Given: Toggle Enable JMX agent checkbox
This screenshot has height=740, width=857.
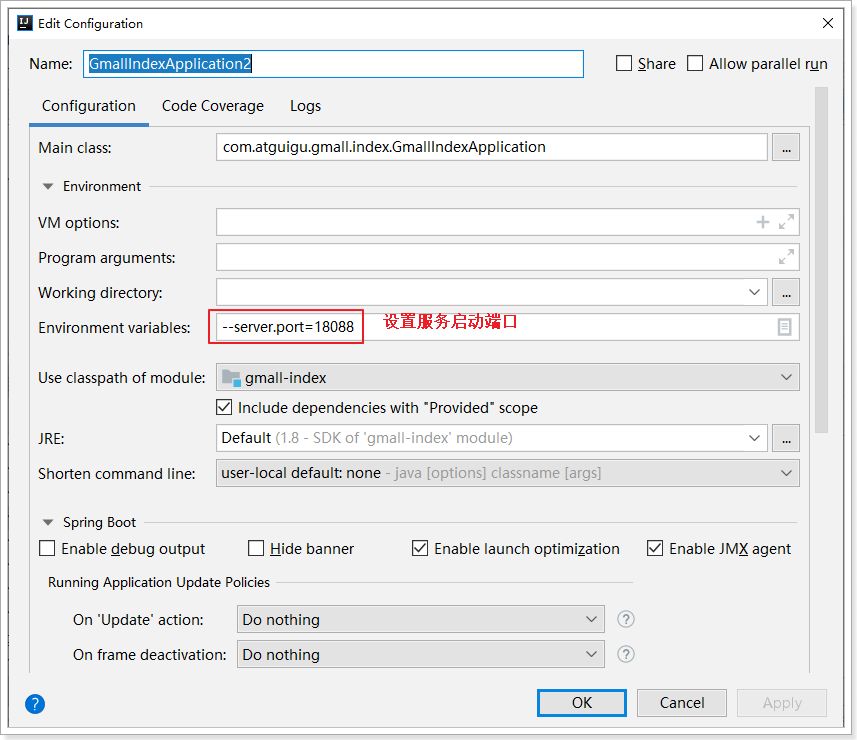Looking at the screenshot, I should click(x=655, y=548).
